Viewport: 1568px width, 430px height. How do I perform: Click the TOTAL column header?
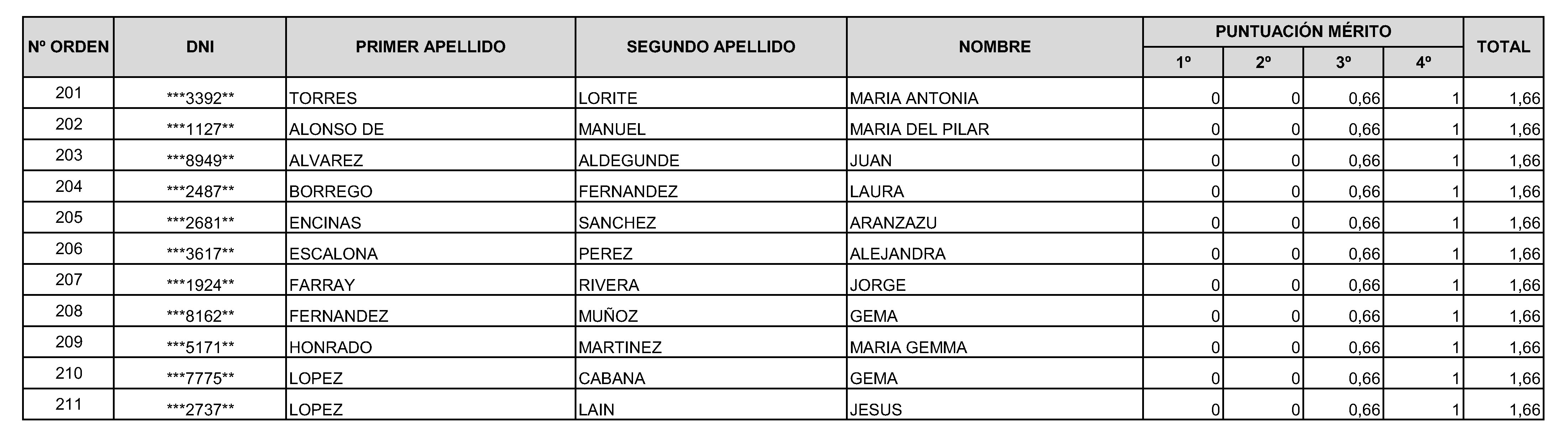coord(1503,47)
